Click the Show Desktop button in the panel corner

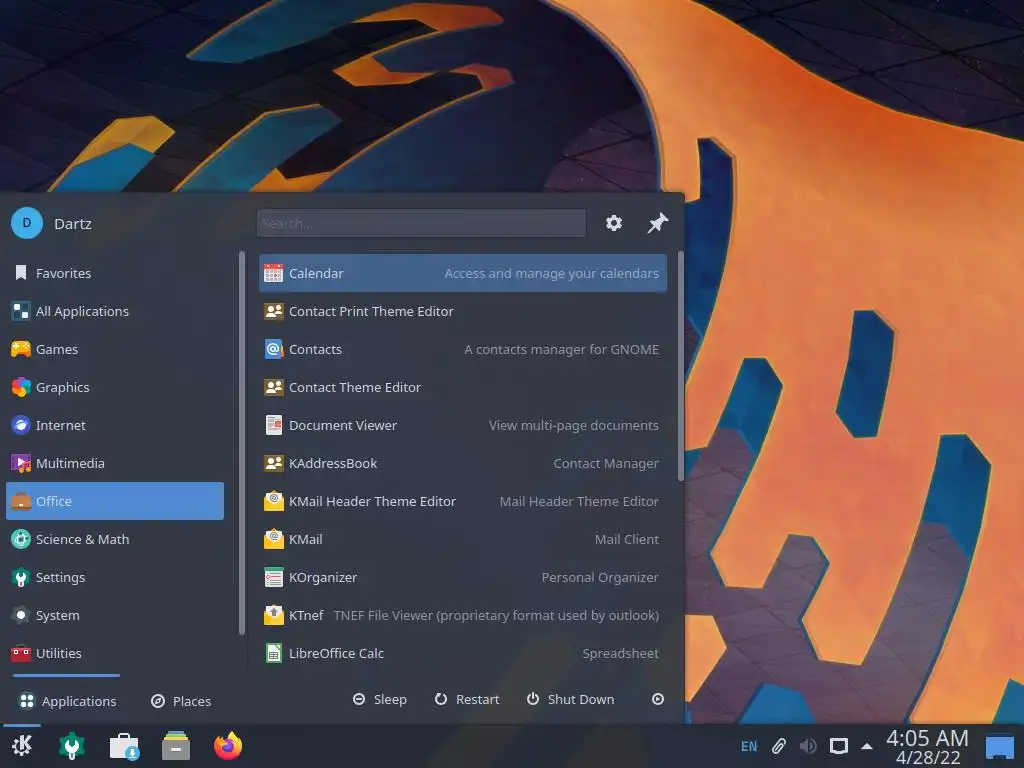tap(999, 746)
